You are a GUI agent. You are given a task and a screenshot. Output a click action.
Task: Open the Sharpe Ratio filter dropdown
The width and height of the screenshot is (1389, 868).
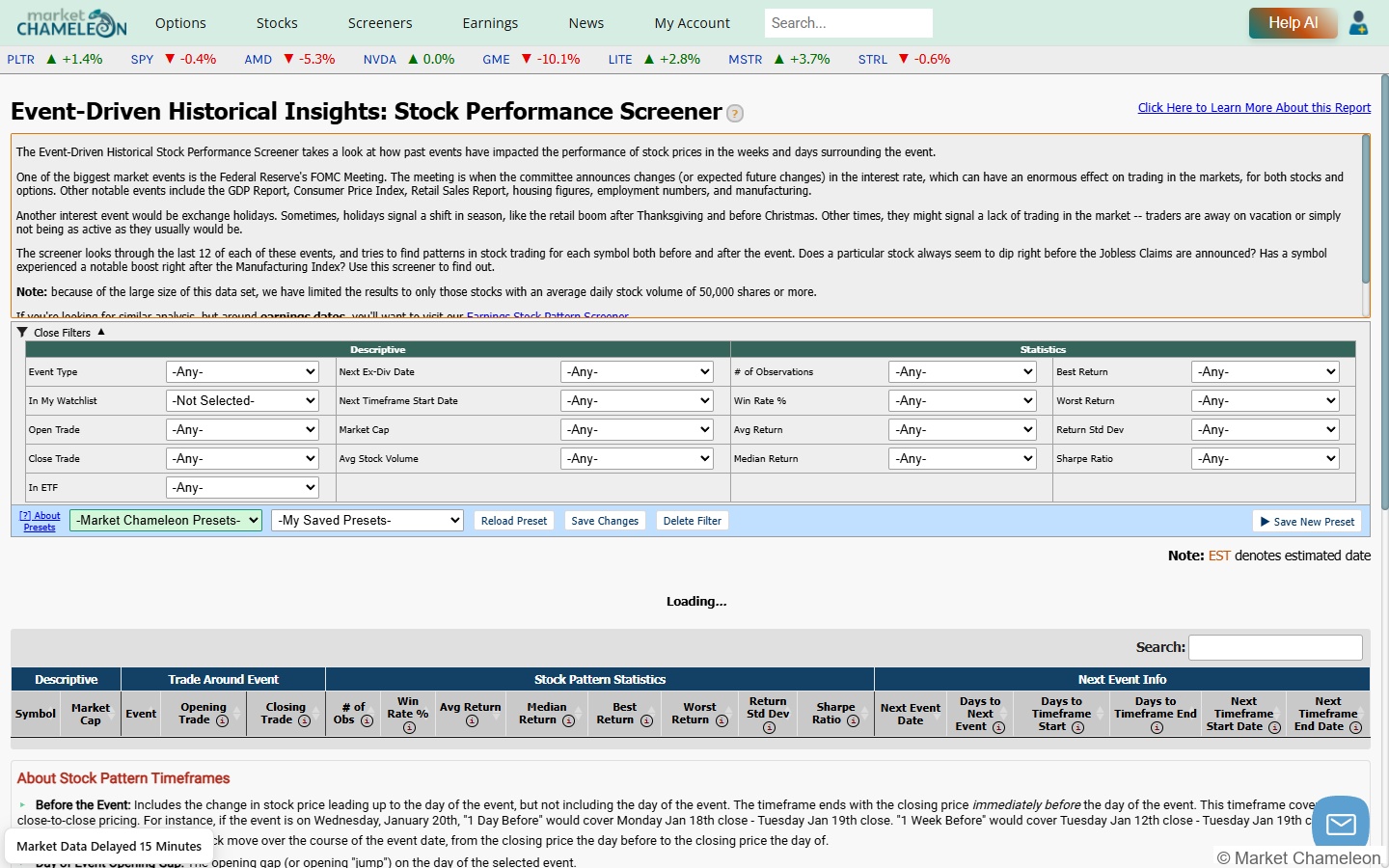(1266, 458)
